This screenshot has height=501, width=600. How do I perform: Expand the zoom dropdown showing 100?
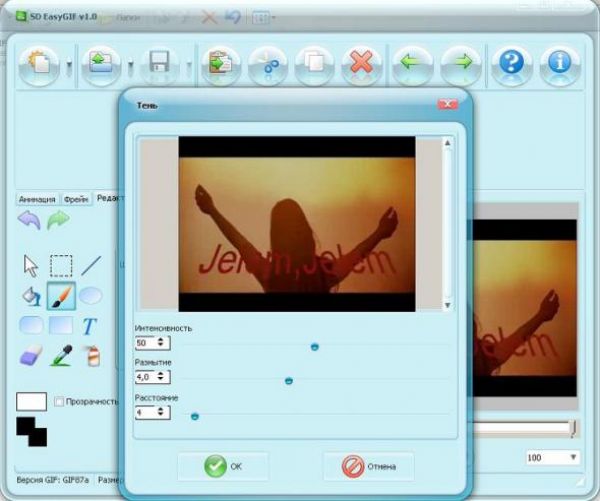coord(573,457)
